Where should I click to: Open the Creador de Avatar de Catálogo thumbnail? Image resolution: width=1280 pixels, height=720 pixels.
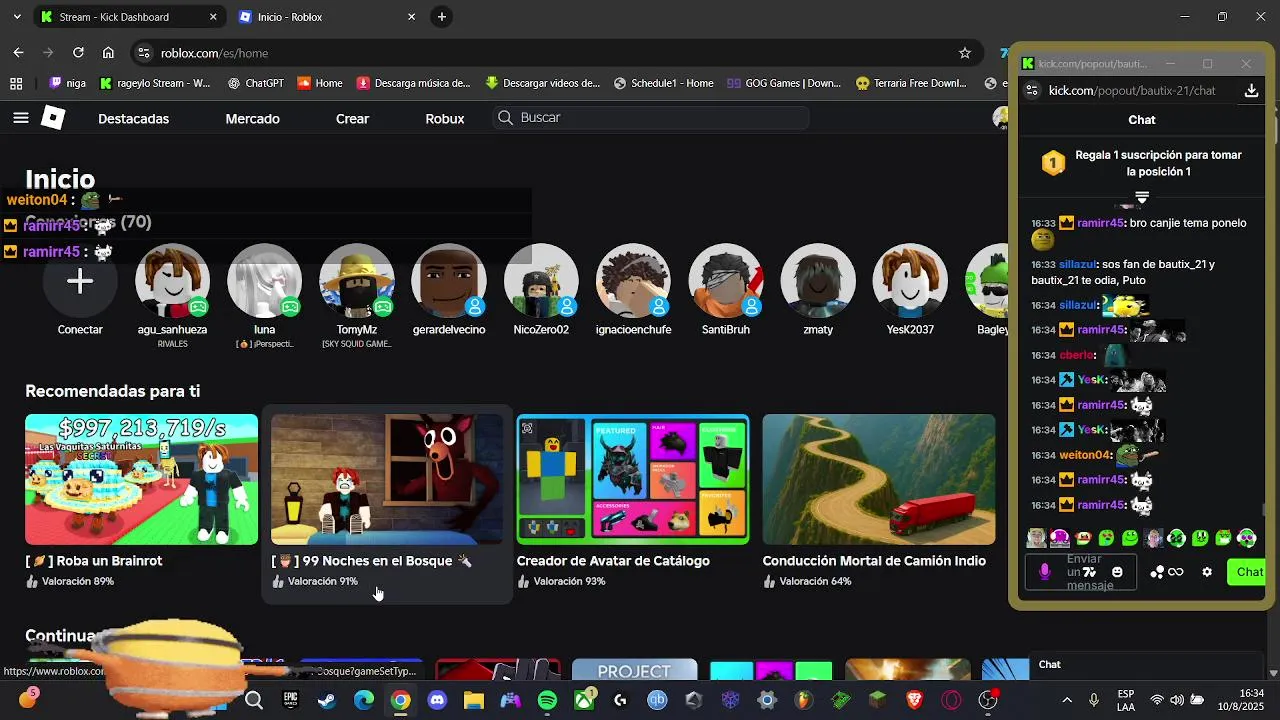[x=633, y=479]
